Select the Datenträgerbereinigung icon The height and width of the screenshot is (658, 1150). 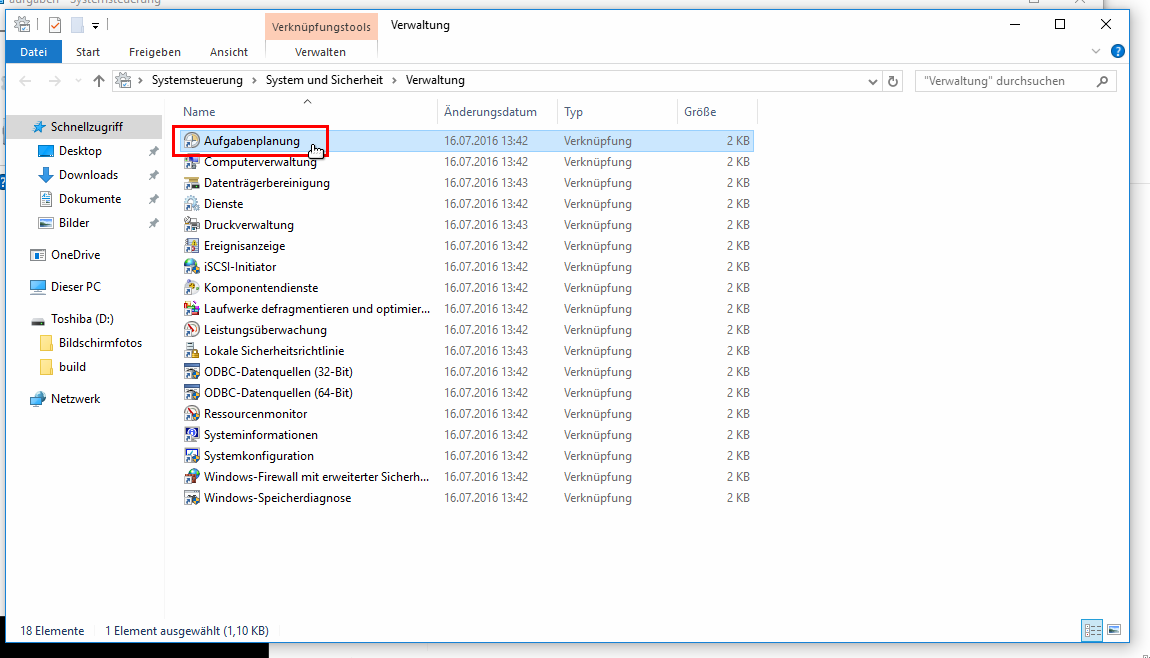(x=191, y=183)
